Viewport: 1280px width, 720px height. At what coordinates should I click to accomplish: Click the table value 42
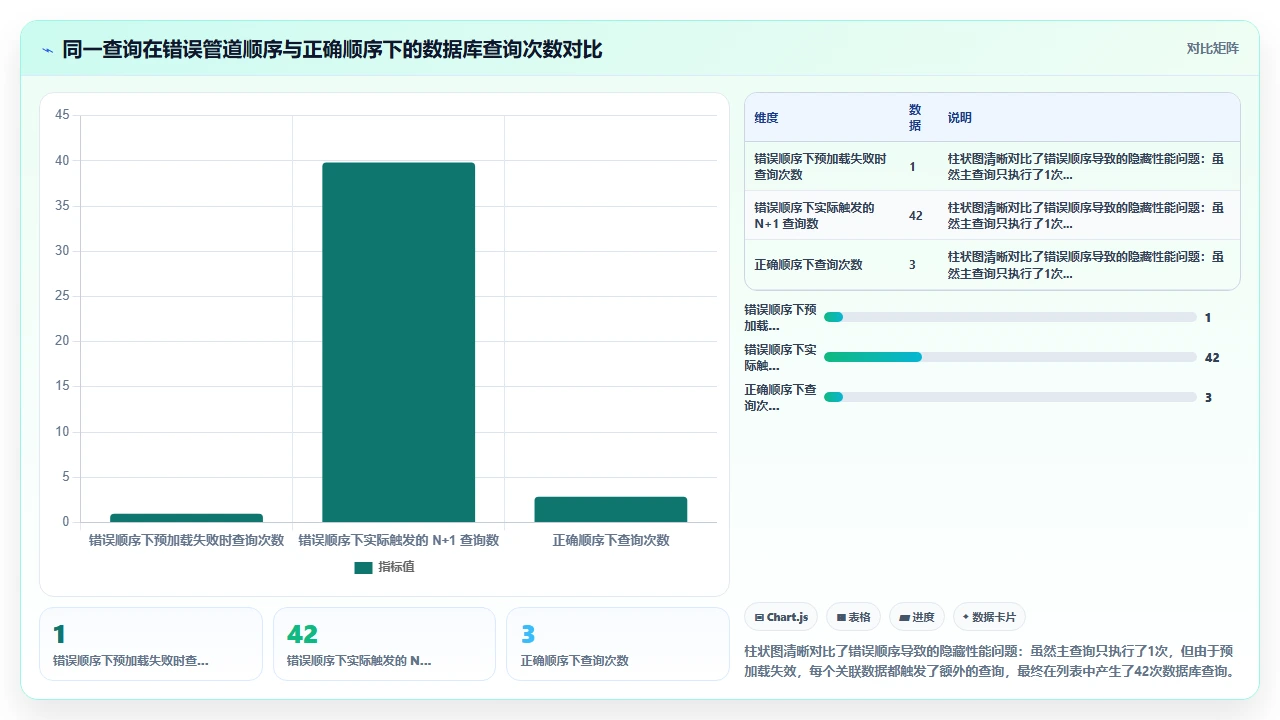coord(915,215)
